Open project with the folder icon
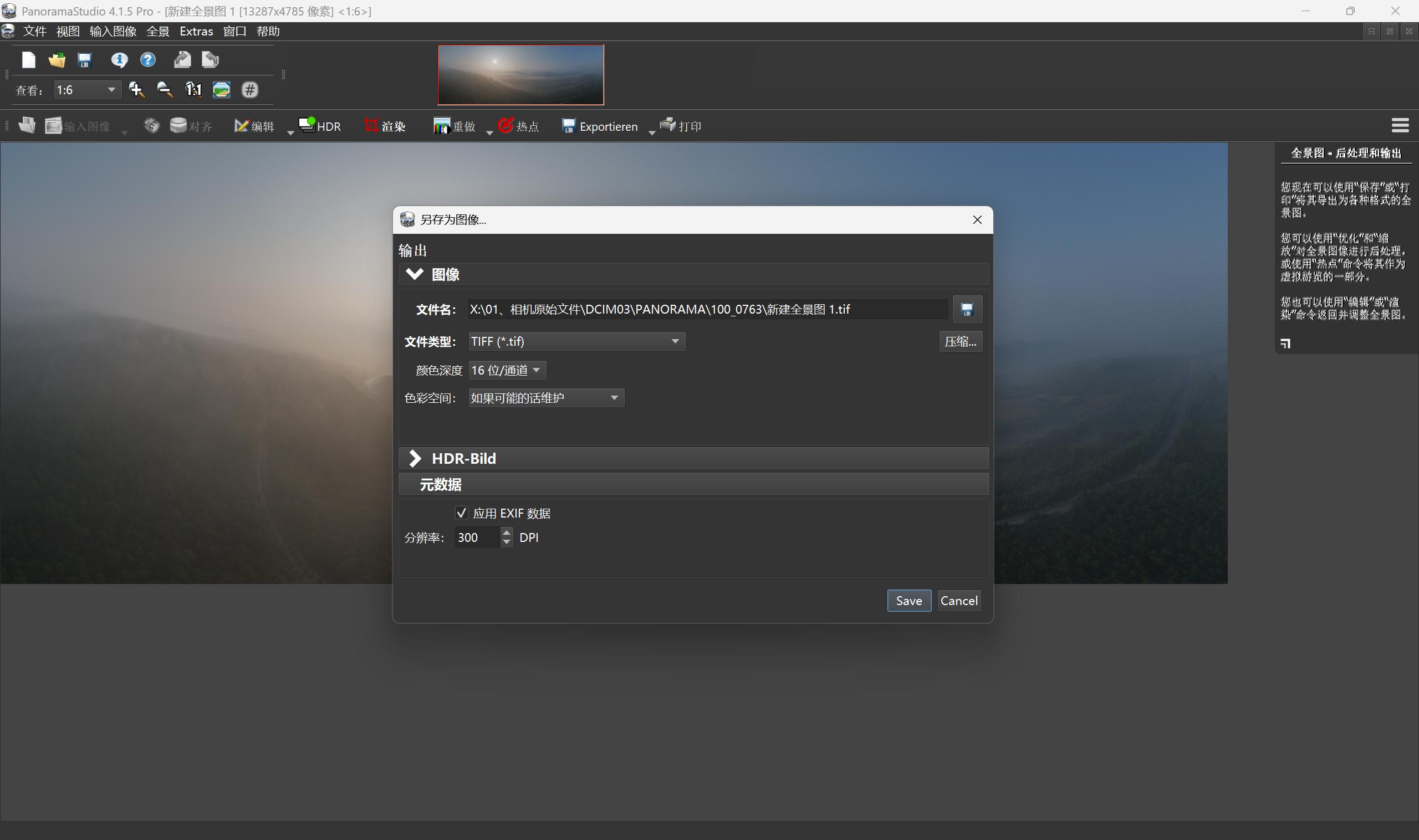The image size is (1419, 840). pos(57,60)
